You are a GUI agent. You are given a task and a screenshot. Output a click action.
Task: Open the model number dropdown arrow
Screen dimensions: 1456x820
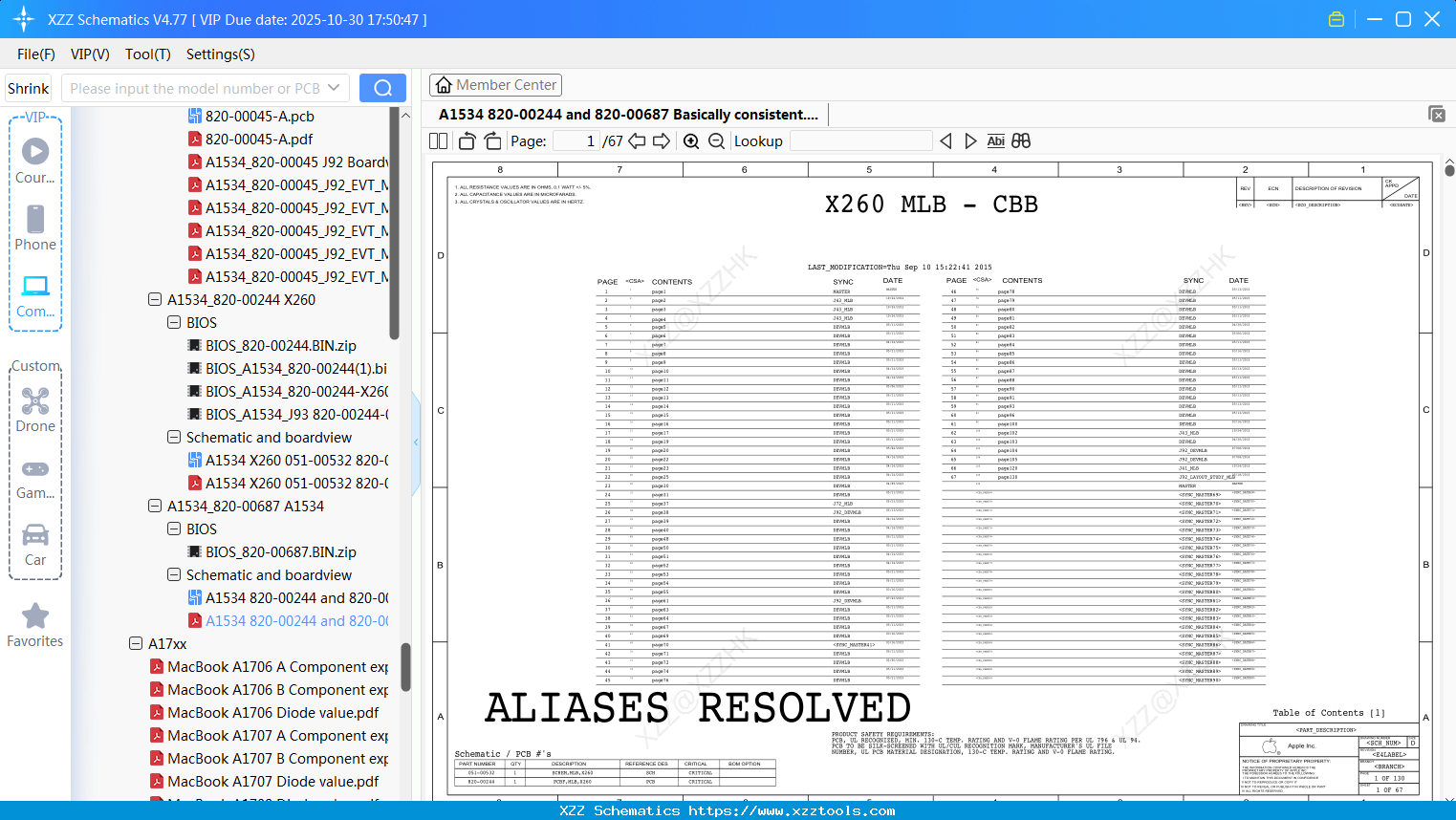(x=334, y=88)
